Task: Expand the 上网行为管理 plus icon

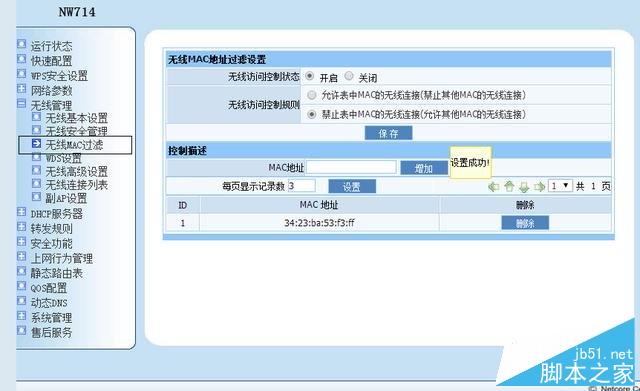Action: click(22, 256)
